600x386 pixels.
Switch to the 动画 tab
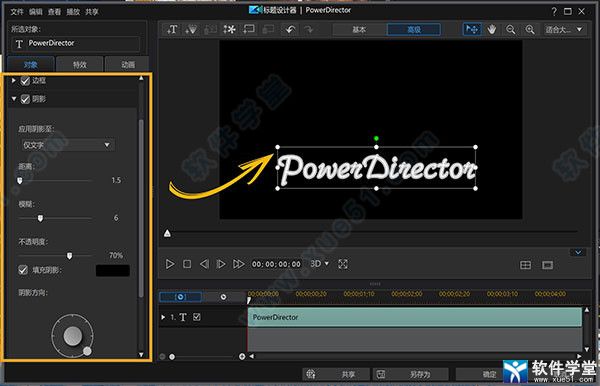point(128,64)
